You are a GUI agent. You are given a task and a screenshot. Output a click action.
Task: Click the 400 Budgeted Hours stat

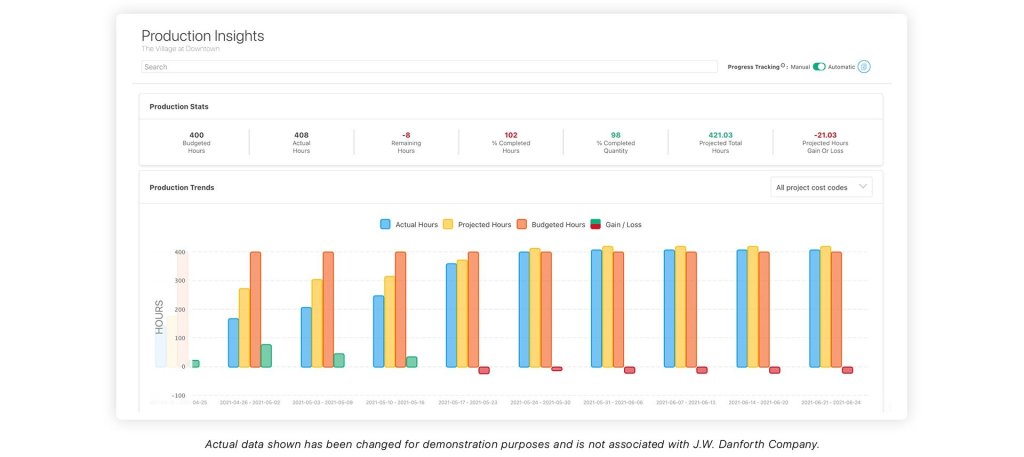coord(197,142)
